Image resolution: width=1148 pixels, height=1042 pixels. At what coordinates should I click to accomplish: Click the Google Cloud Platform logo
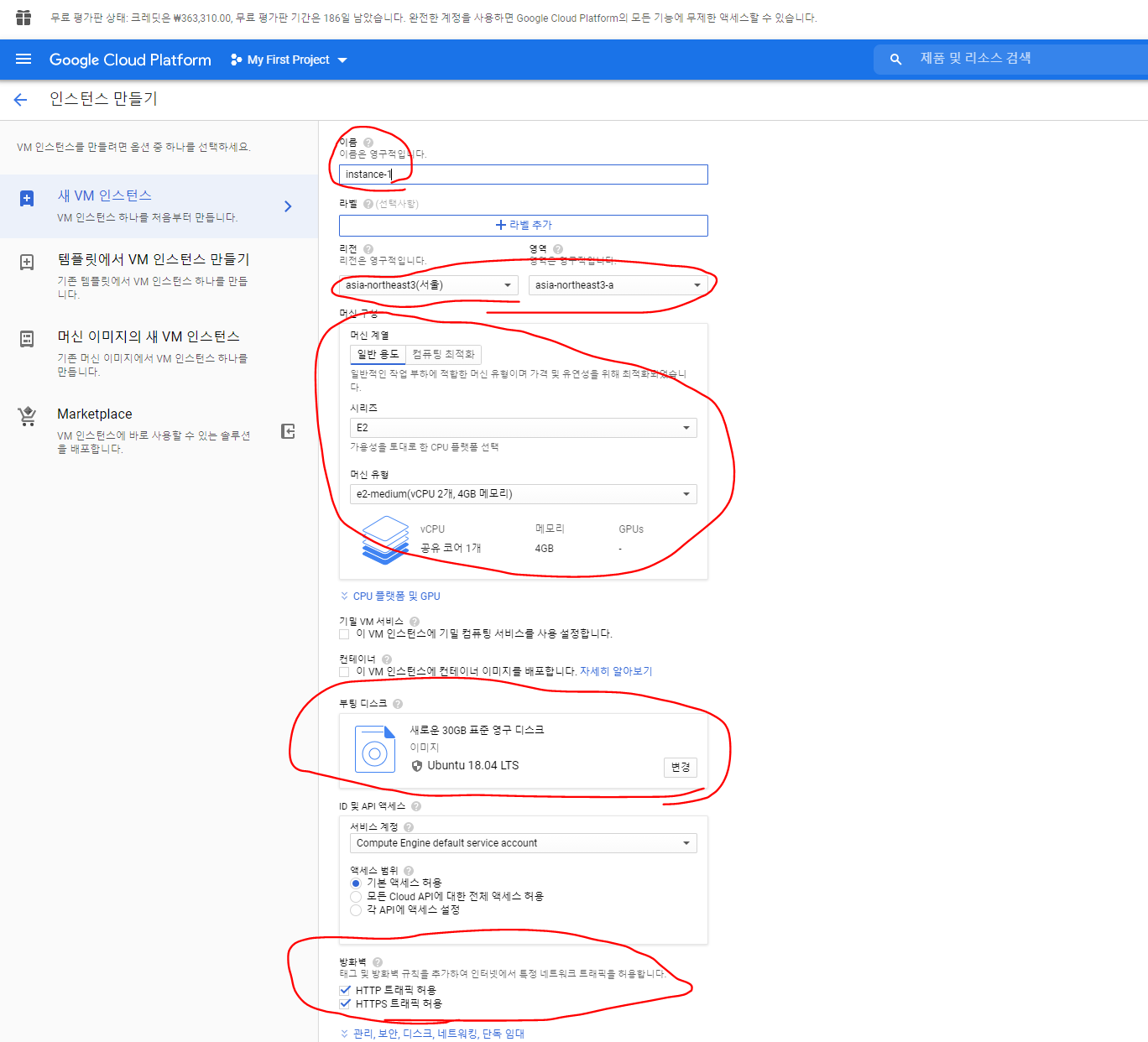[130, 60]
